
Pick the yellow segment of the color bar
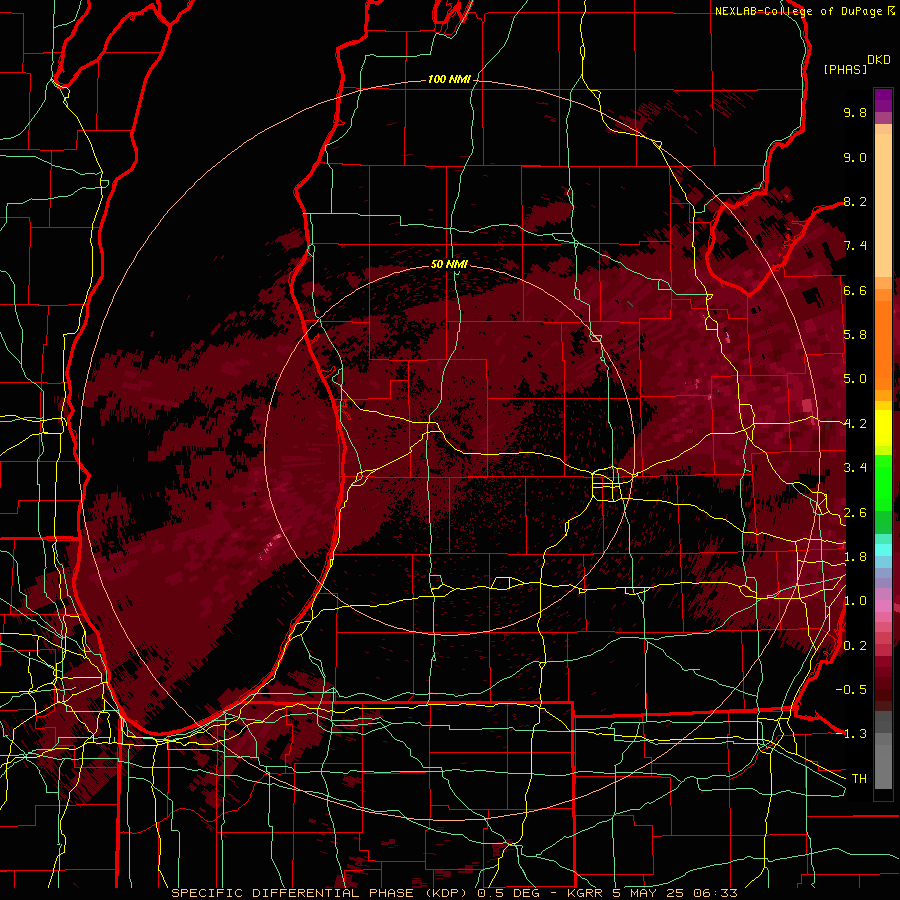coord(883,428)
